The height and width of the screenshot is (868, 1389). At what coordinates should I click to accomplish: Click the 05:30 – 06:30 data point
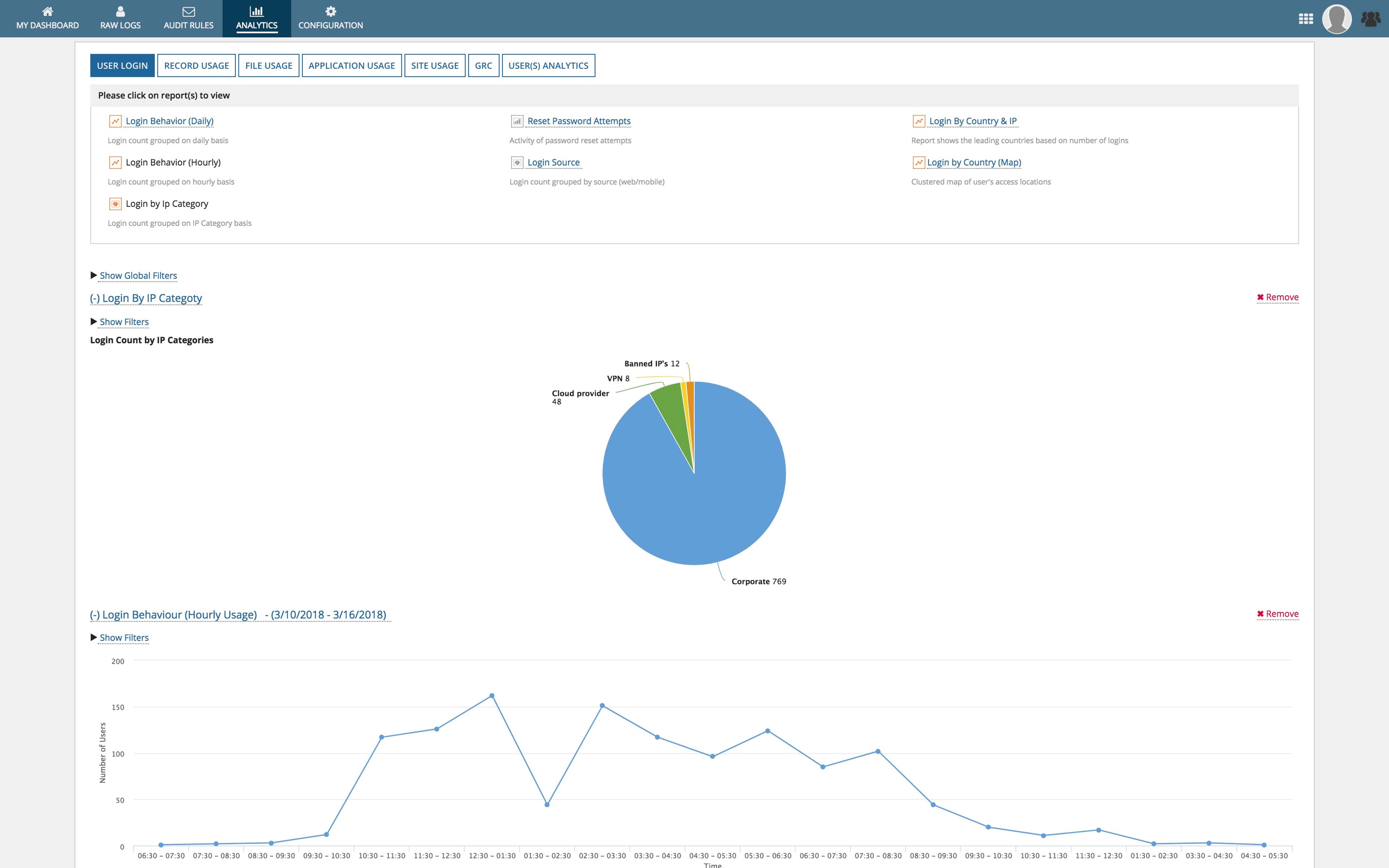coord(768,731)
